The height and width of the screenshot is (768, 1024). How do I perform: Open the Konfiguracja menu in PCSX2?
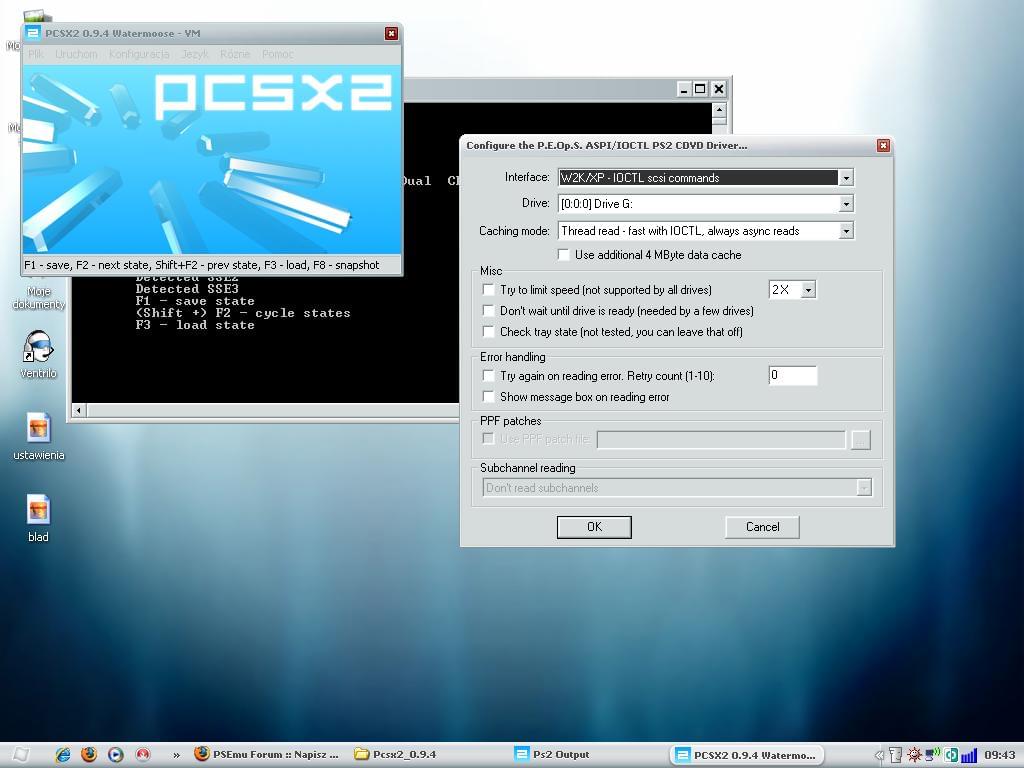coord(138,54)
